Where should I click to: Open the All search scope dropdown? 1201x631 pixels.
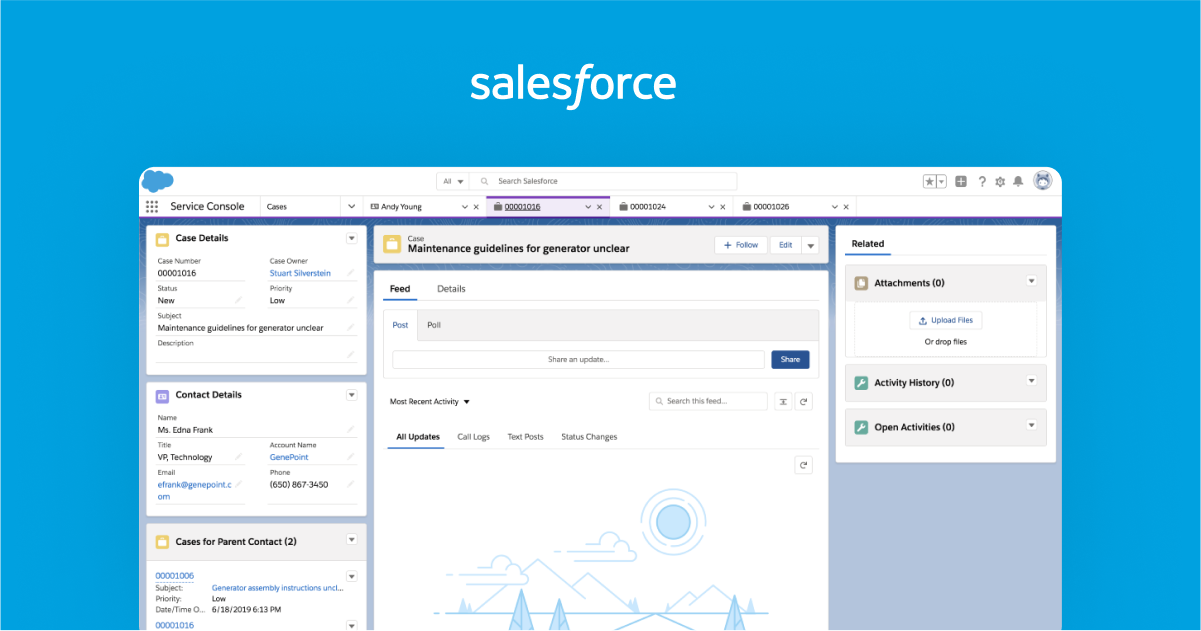coord(453,181)
